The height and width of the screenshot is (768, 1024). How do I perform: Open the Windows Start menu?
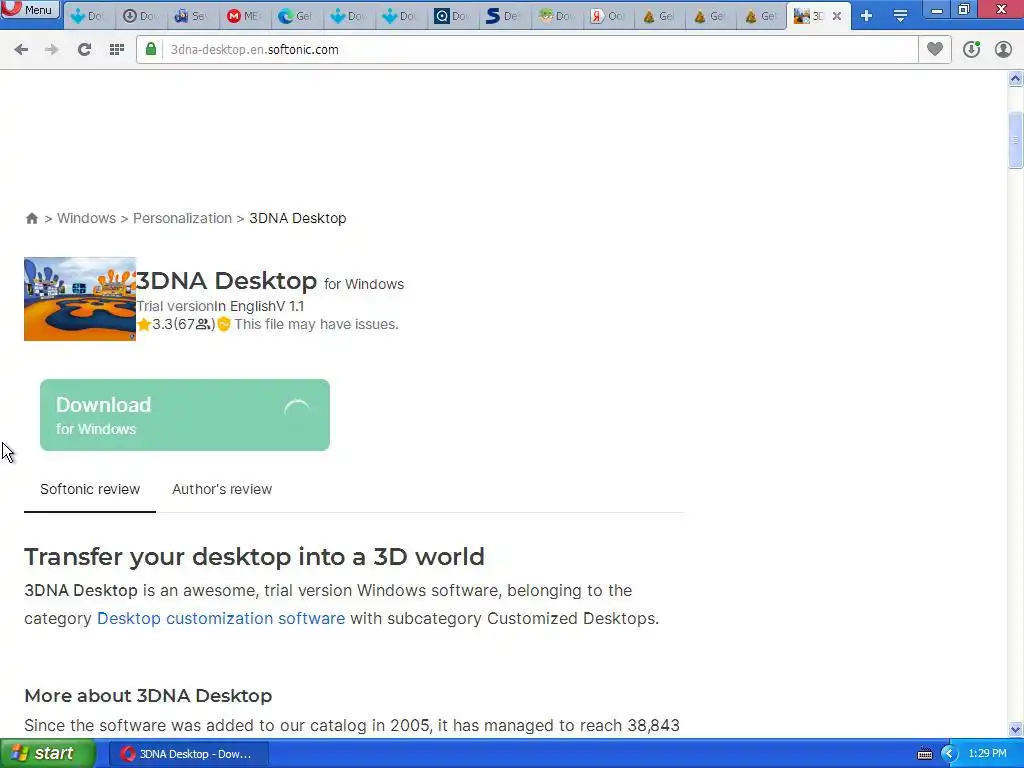coord(48,754)
